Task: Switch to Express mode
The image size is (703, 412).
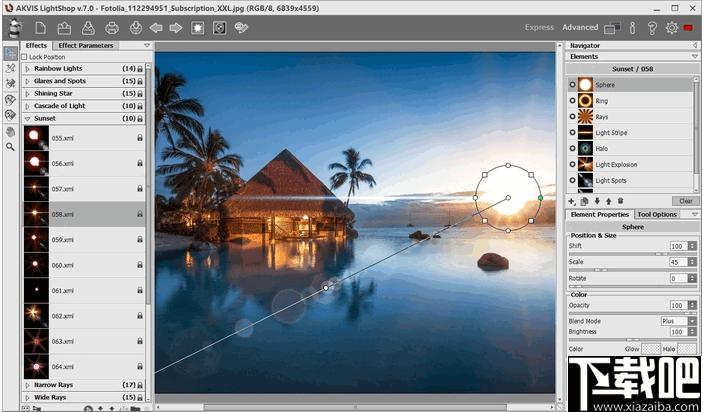Action: (x=539, y=27)
